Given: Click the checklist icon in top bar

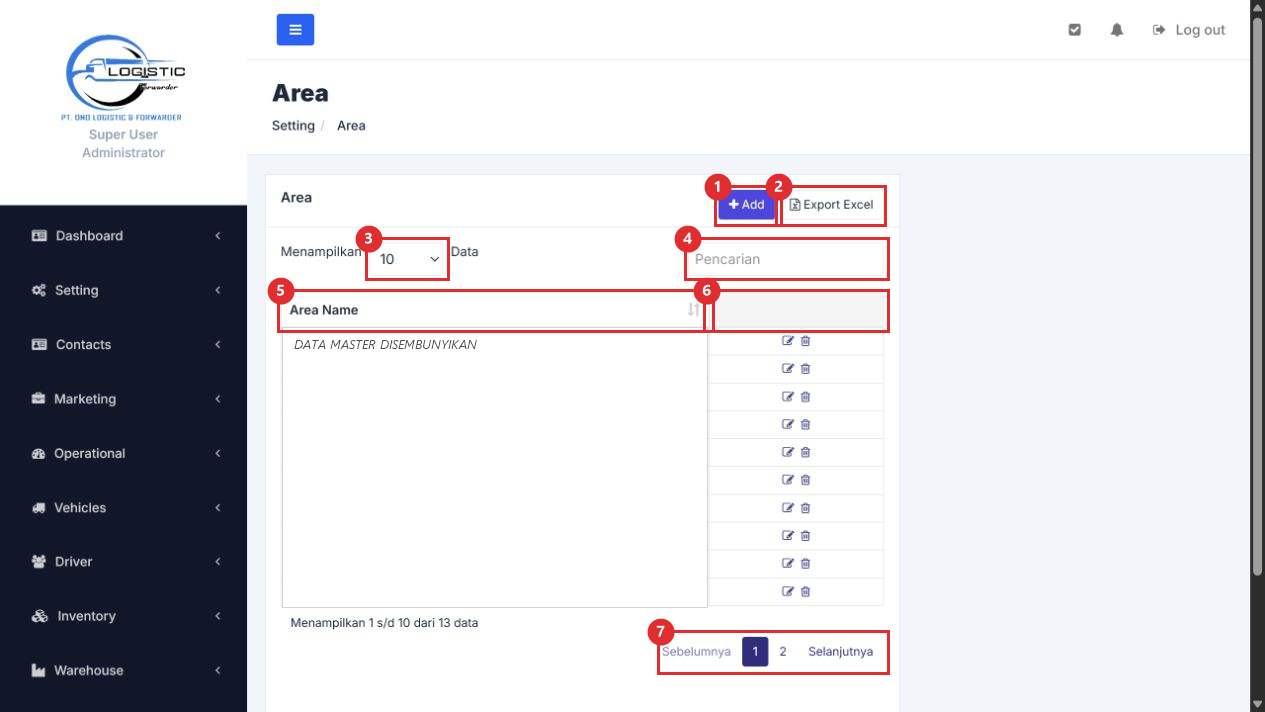Looking at the screenshot, I should point(1075,30).
